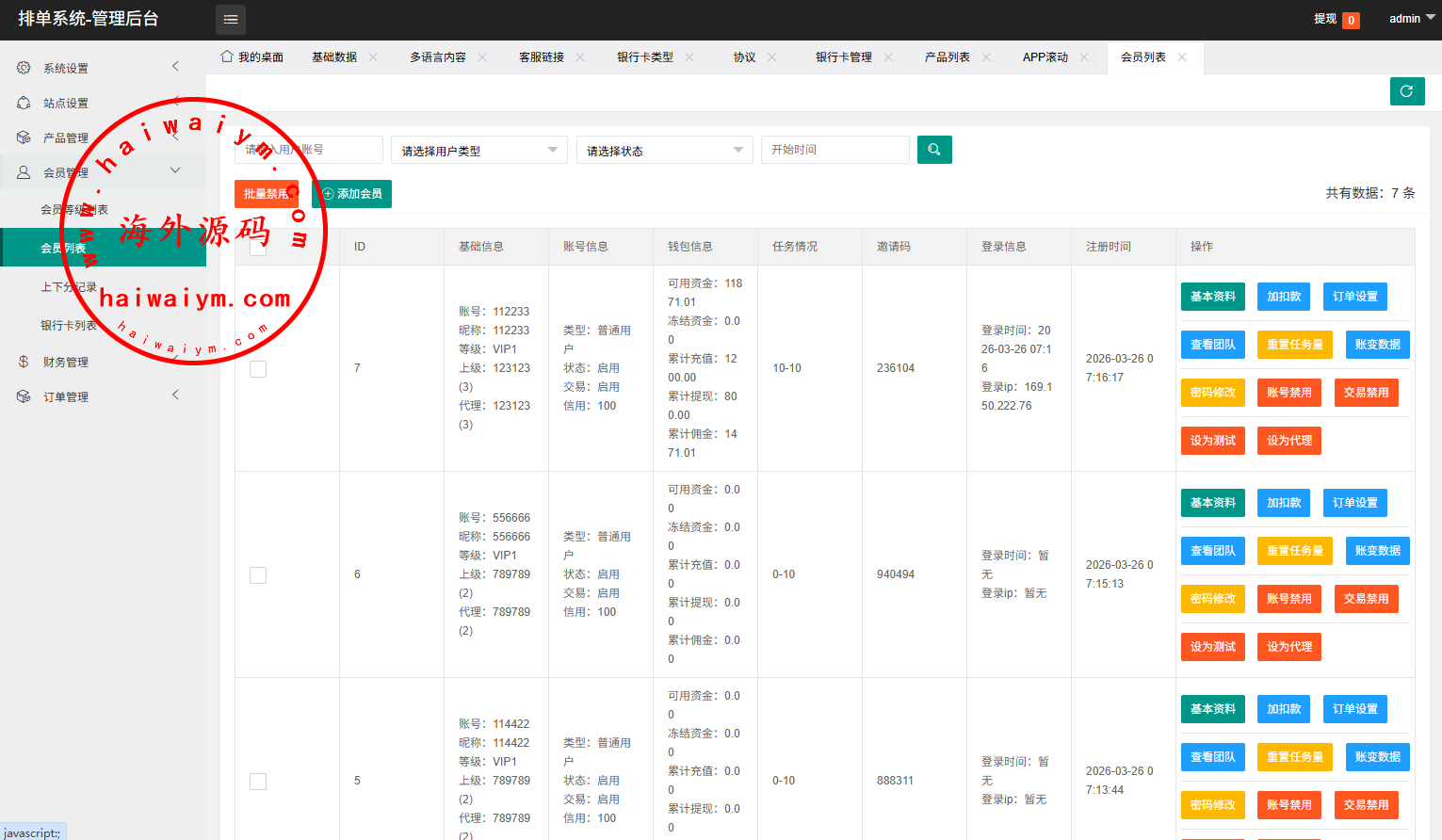
Task: Click the home icon on 我的桌面 tab
Action: tap(227, 57)
